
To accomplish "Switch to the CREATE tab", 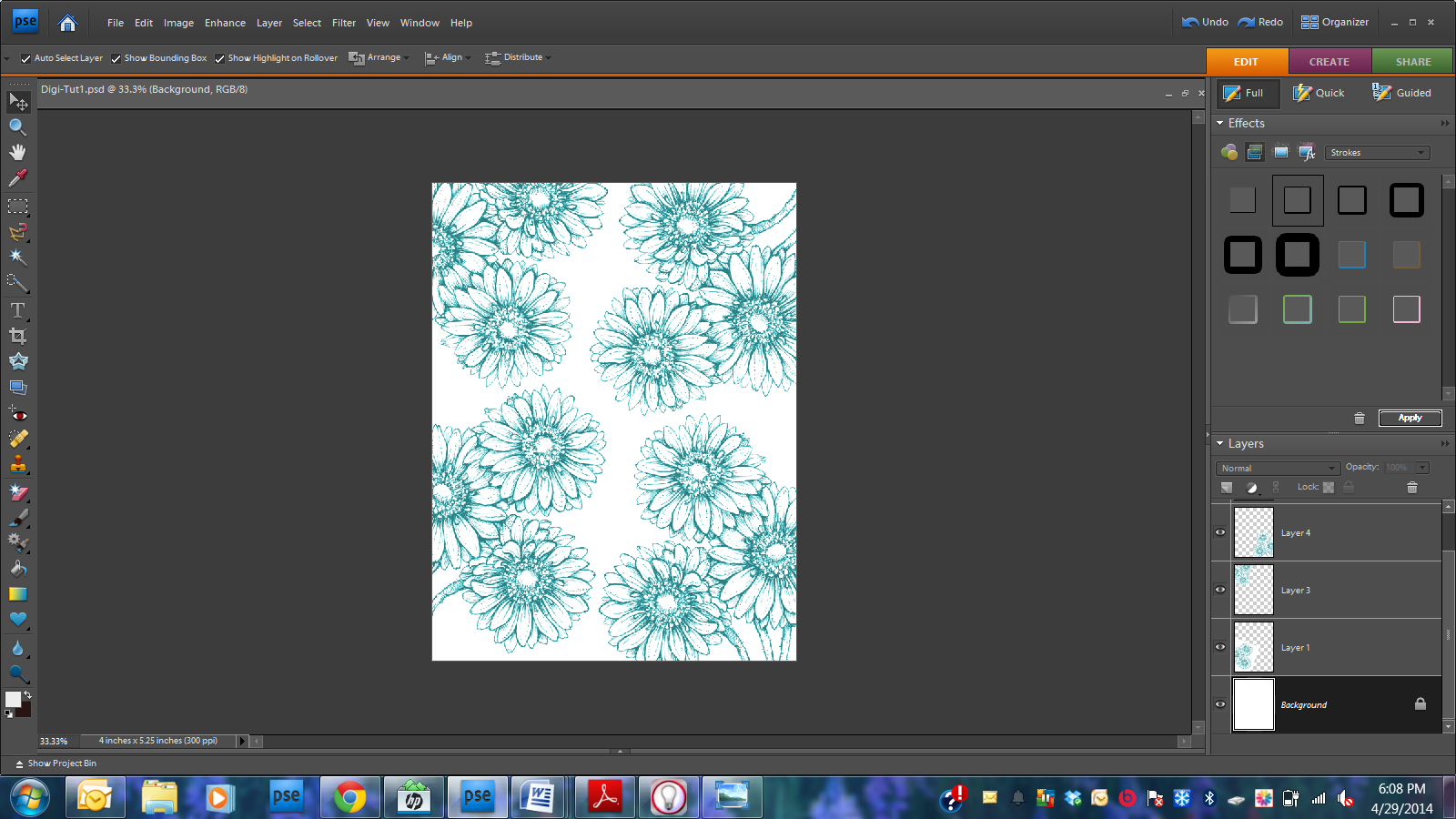I will [1329, 62].
